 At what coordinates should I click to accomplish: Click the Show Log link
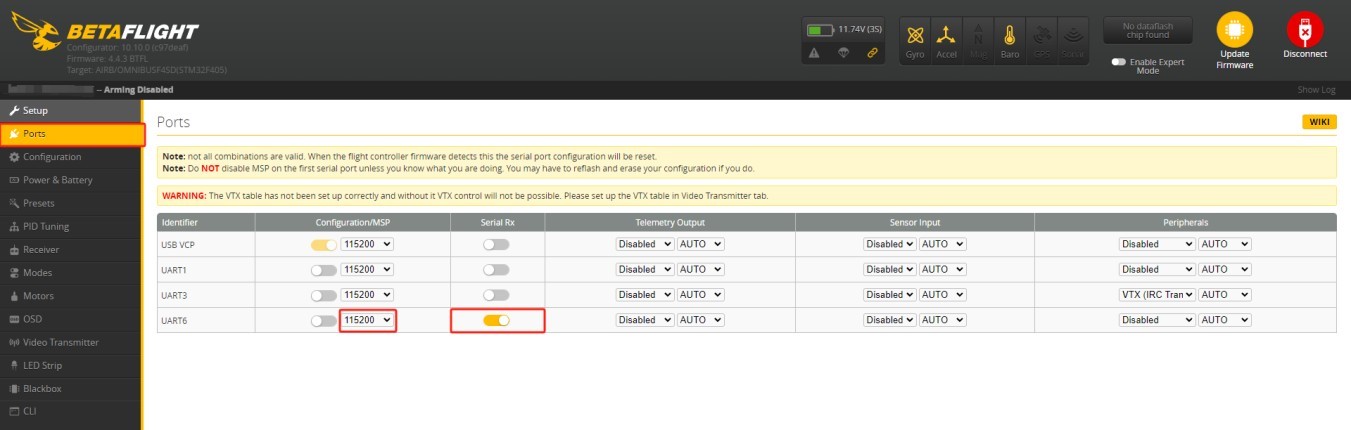(x=1315, y=90)
